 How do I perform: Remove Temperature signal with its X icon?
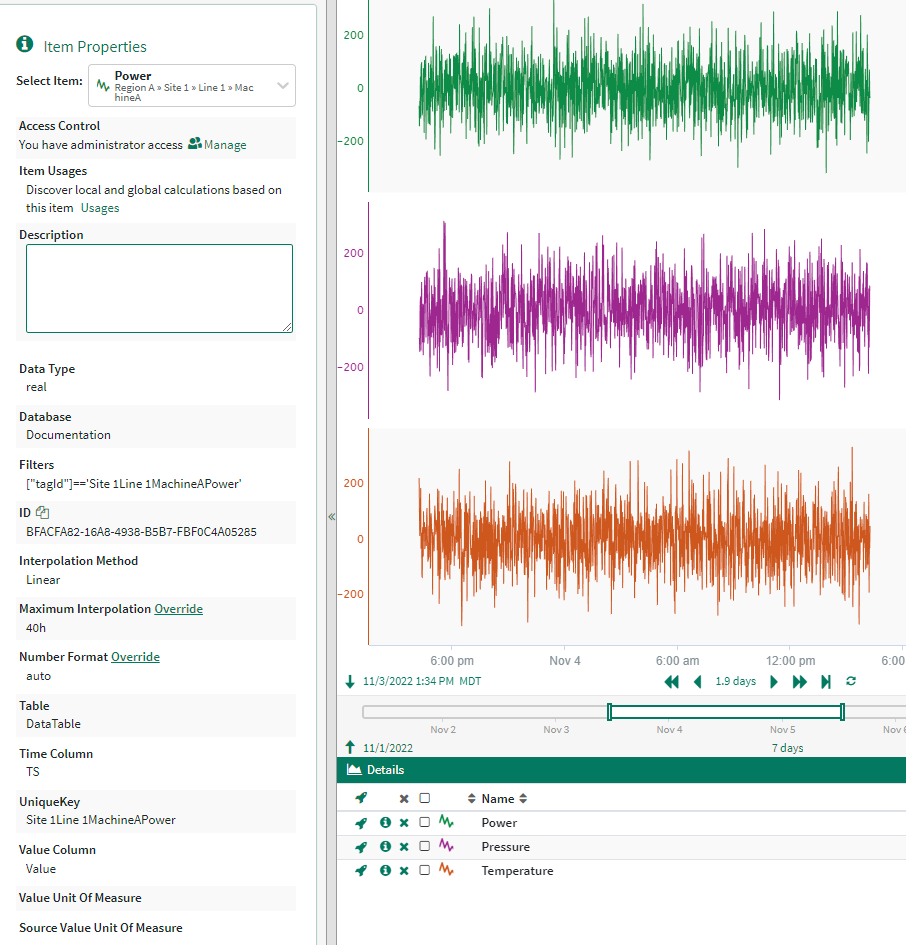click(404, 871)
